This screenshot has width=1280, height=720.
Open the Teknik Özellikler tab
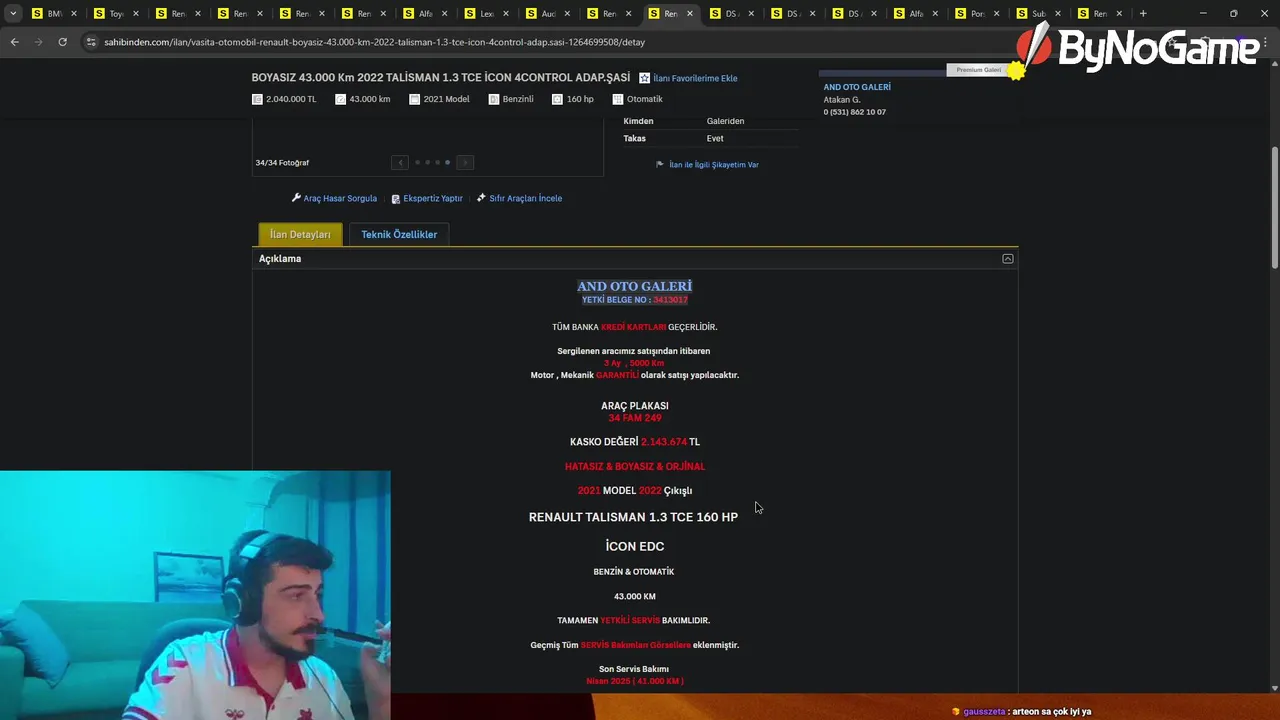click(x=399, y=234)
